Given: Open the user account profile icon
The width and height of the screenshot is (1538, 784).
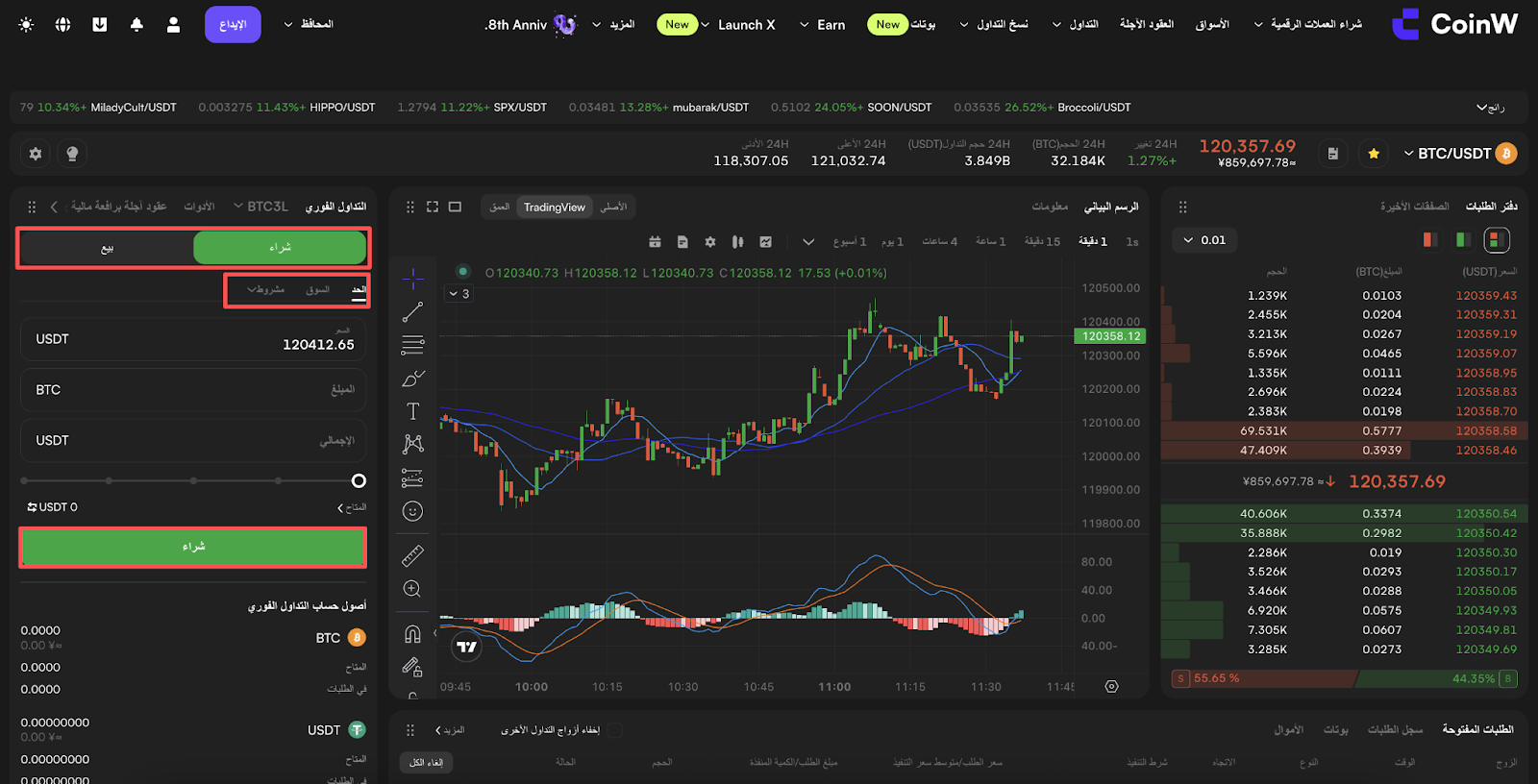Looking at the screenshot, I should (173, 24).
